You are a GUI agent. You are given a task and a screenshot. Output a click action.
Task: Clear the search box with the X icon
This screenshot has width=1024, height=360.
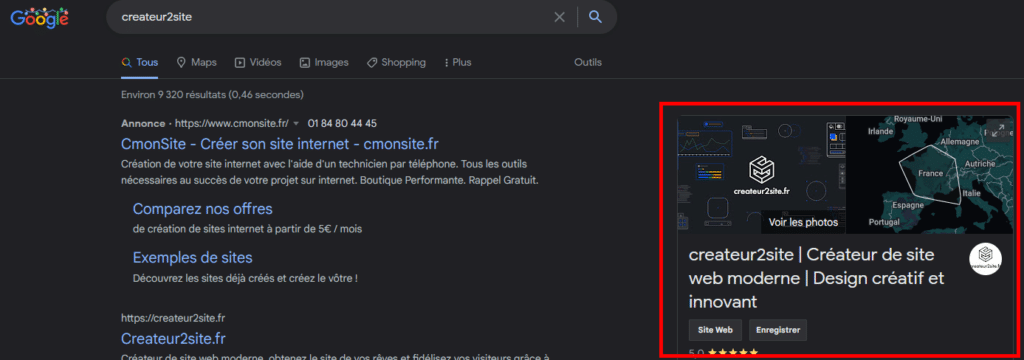coord(560,17)
